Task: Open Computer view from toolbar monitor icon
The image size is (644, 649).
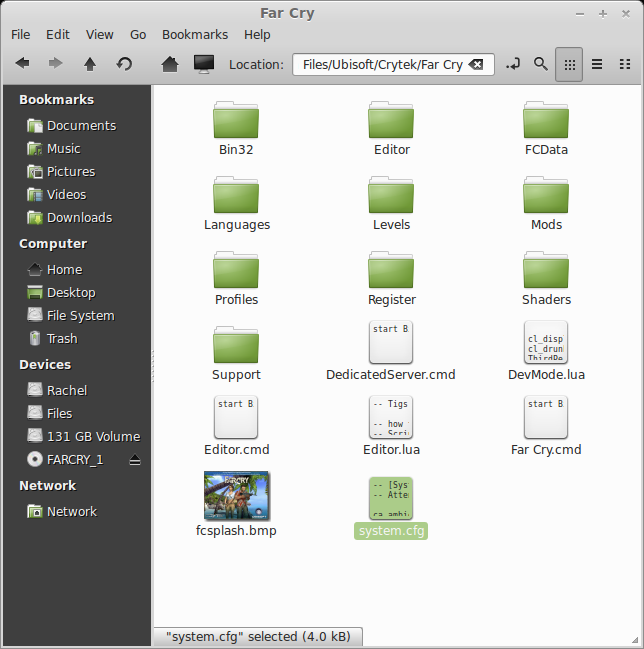Action: 204,64
